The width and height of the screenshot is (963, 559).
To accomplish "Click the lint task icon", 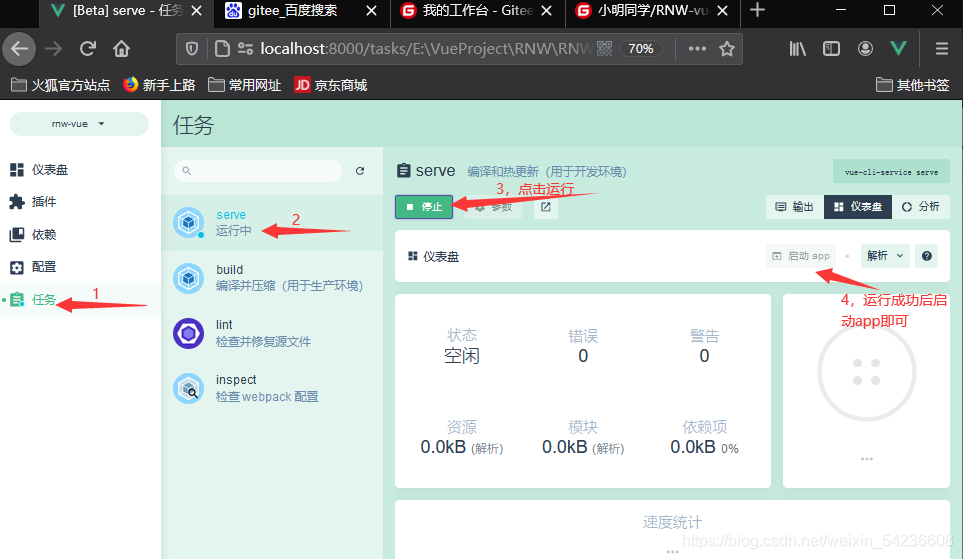I will pyautogui.click(x=189, y=334).
